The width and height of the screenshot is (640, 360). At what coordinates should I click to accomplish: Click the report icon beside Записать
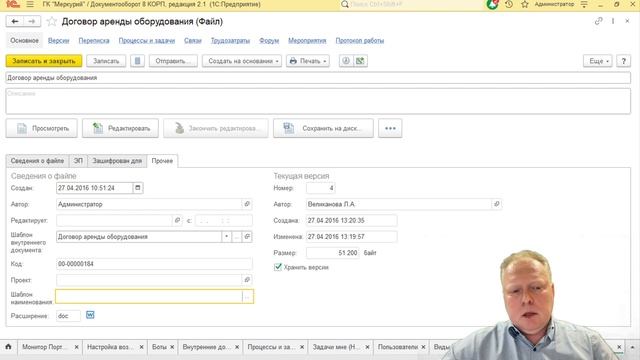(x=138, y=61)
